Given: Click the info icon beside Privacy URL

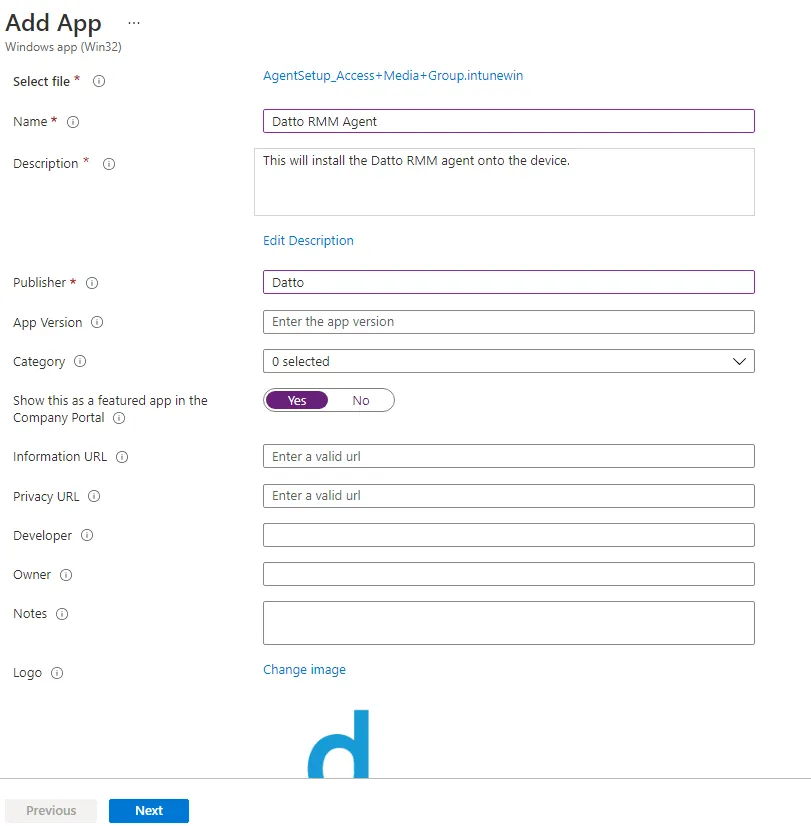Looking at the screenshot, I should point(94,496).
